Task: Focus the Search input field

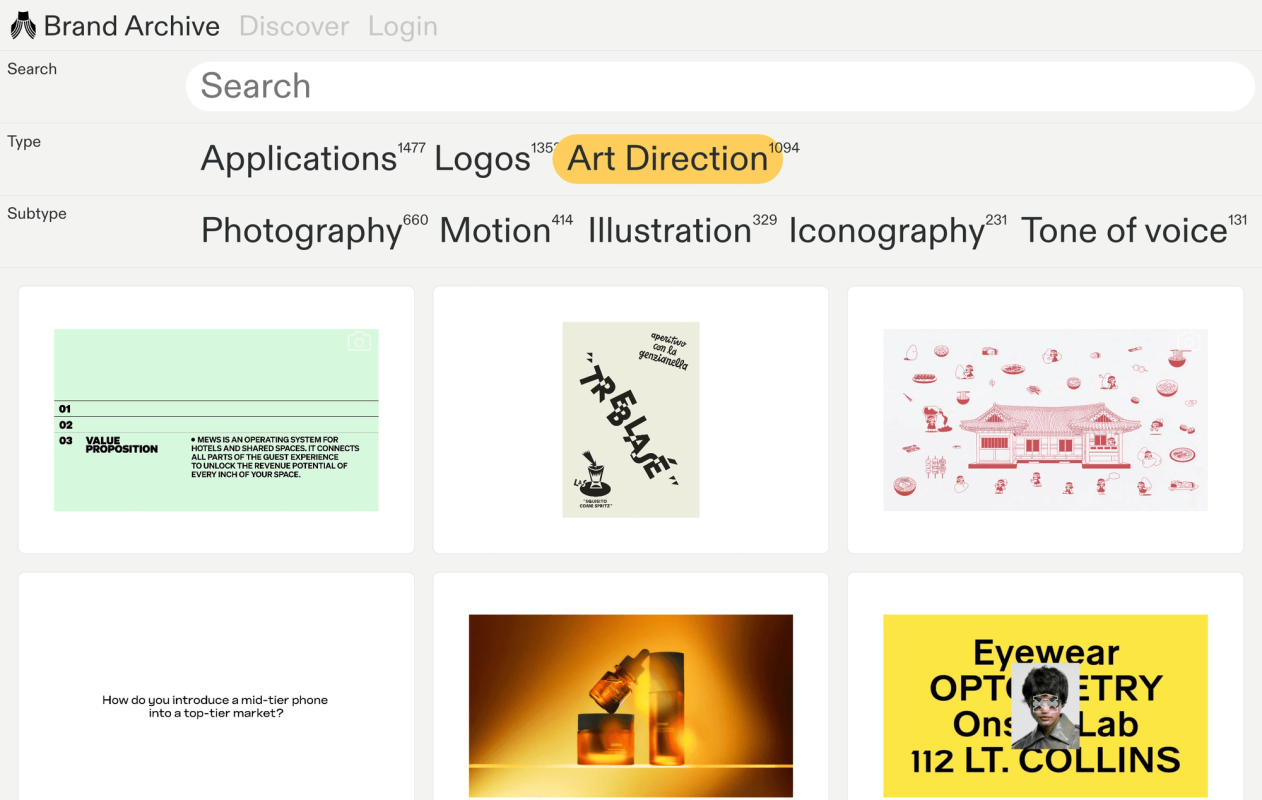Action: 720,86
